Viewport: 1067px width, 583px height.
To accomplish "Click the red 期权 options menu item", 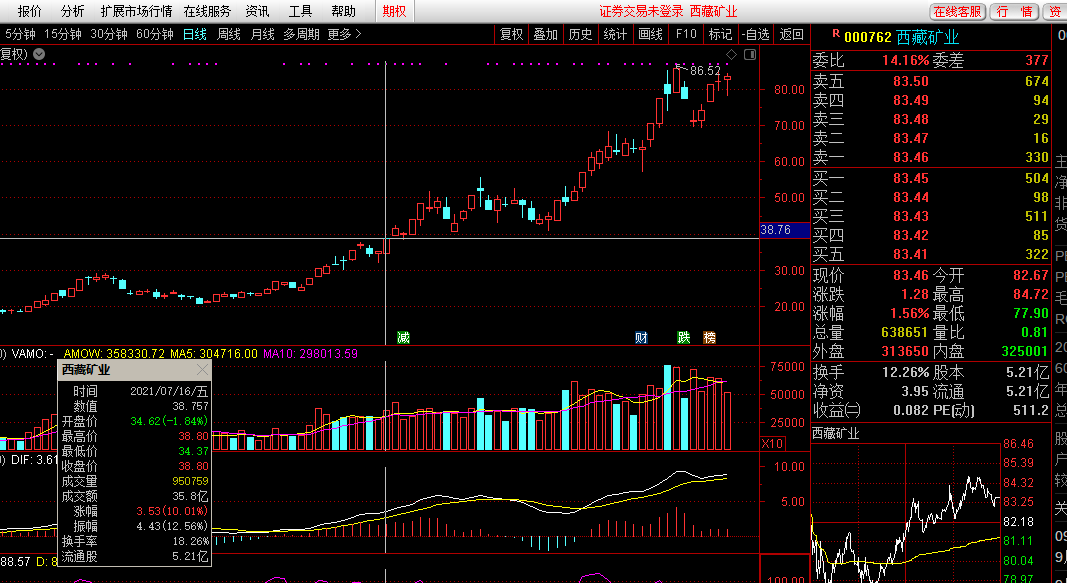I will click(x=394, y=12).
